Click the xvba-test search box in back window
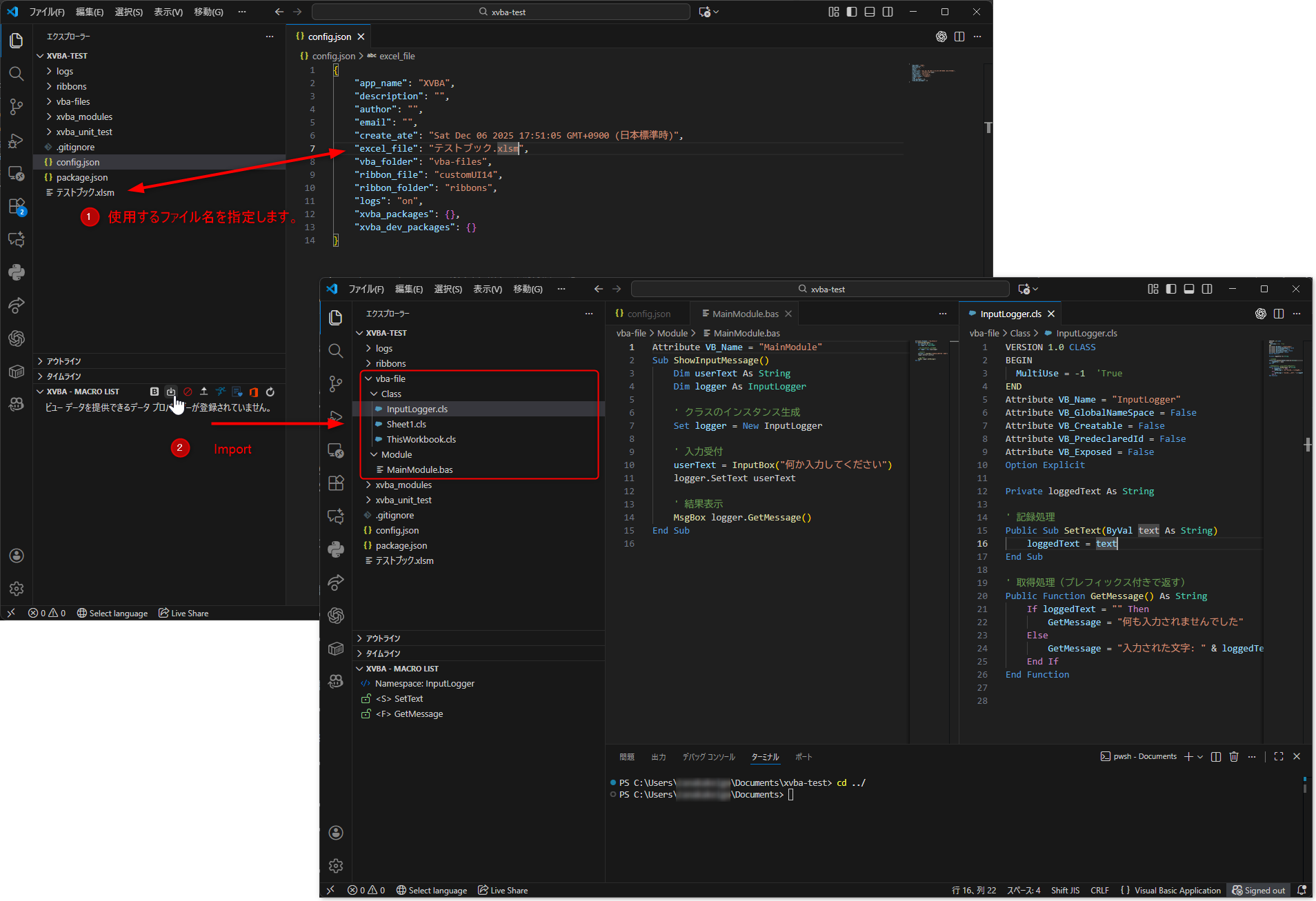The width and height of the screenshot is (1316, 901). click(x=501, y=12)
